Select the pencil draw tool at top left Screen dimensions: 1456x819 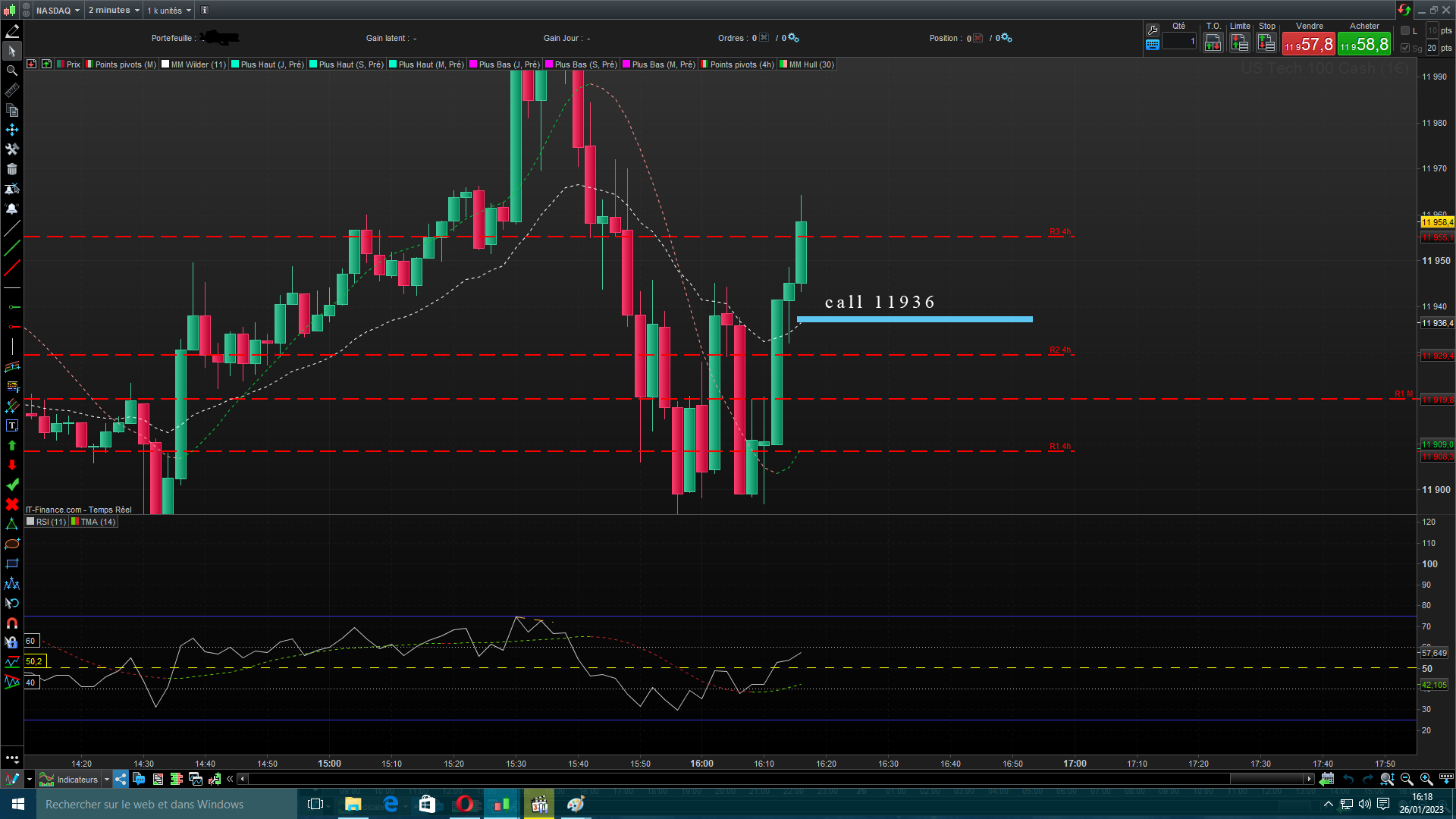12,31
